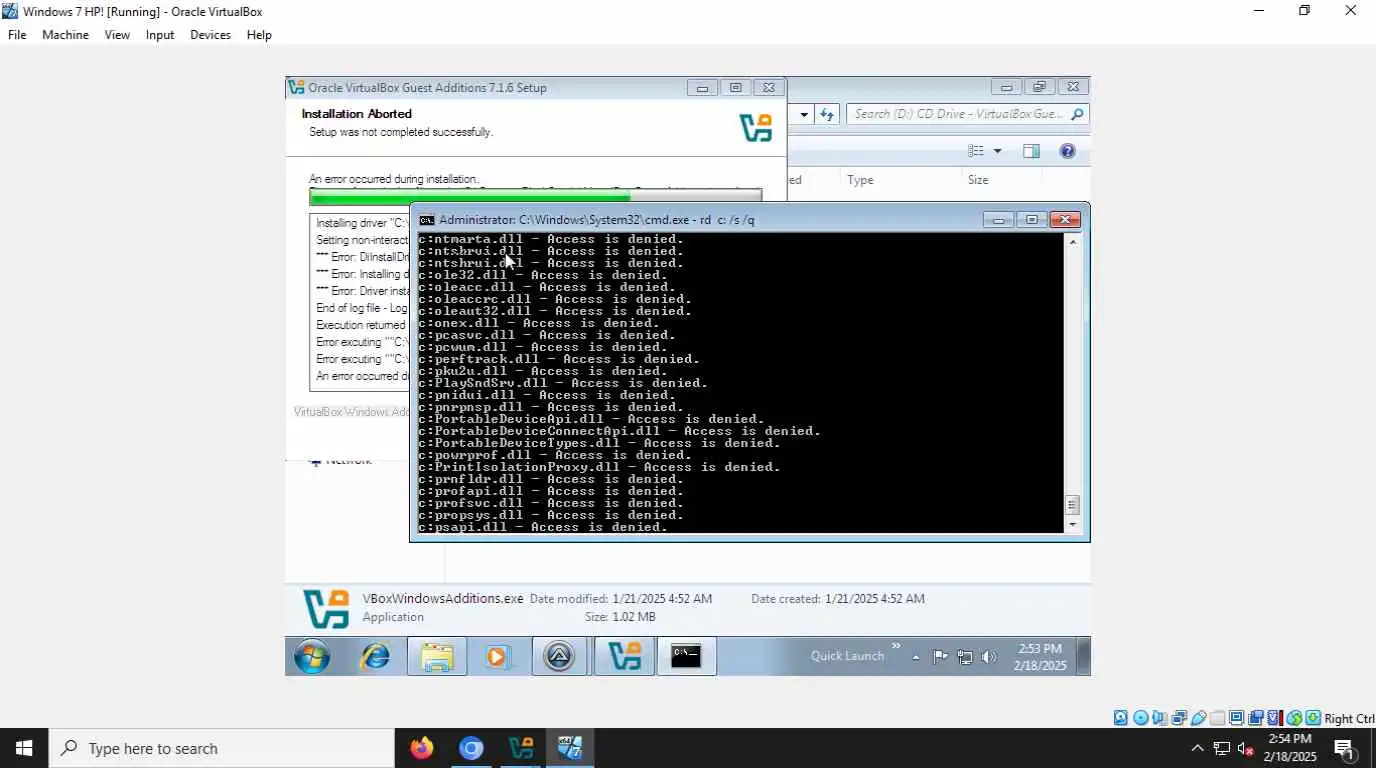1376x768 pixels.
Task: Change Explorer view mode icon
Action: 976,151
